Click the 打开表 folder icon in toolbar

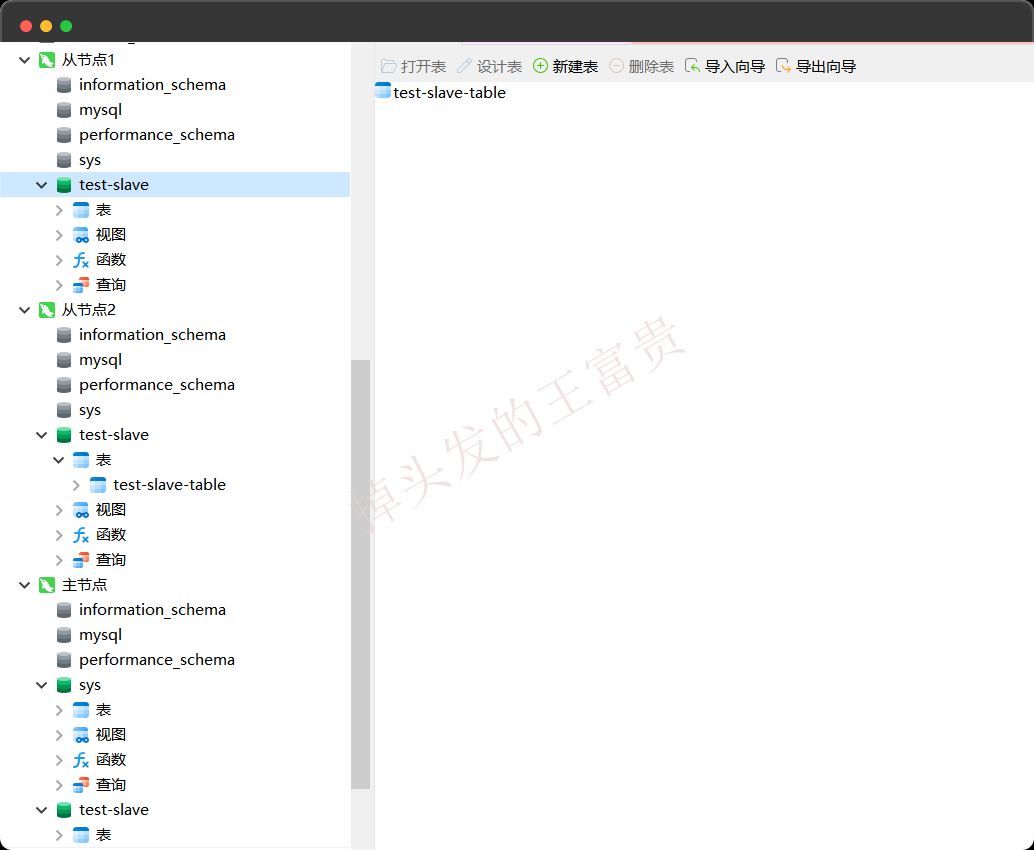point(388,66)
